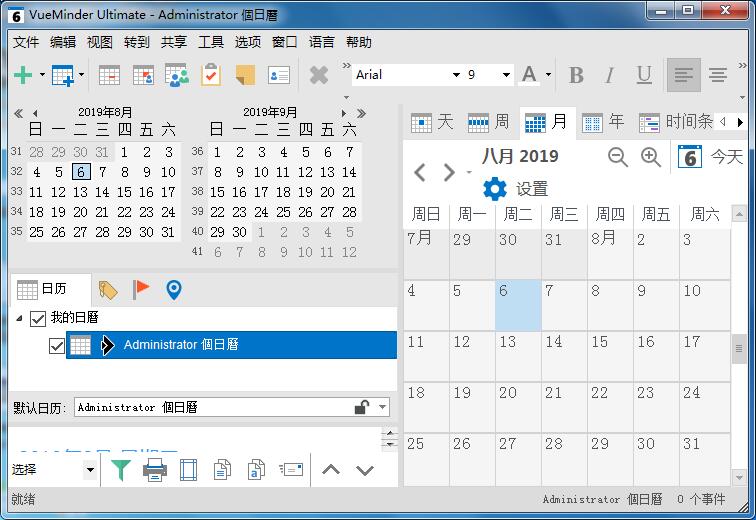Open the settings gear
This screenshot has height=520, width=756.
click(495, 188)
